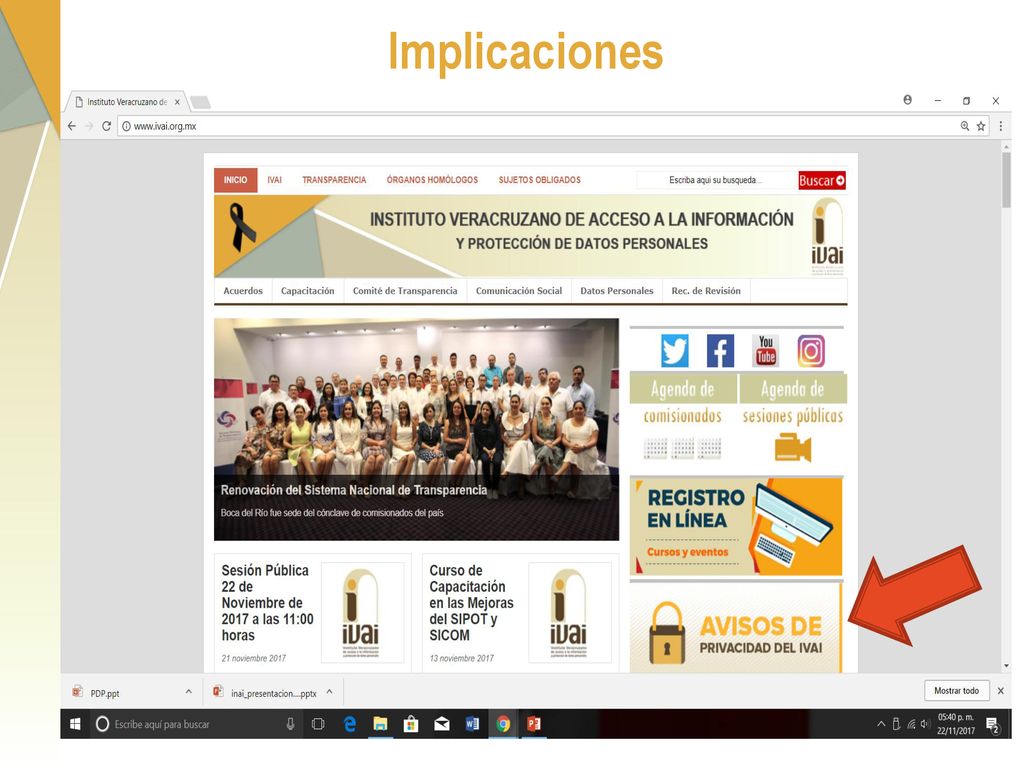The height and width of the screenshot is (768, 1024).
Task: Open the YouTube channel icon
Action: [765, 351]
